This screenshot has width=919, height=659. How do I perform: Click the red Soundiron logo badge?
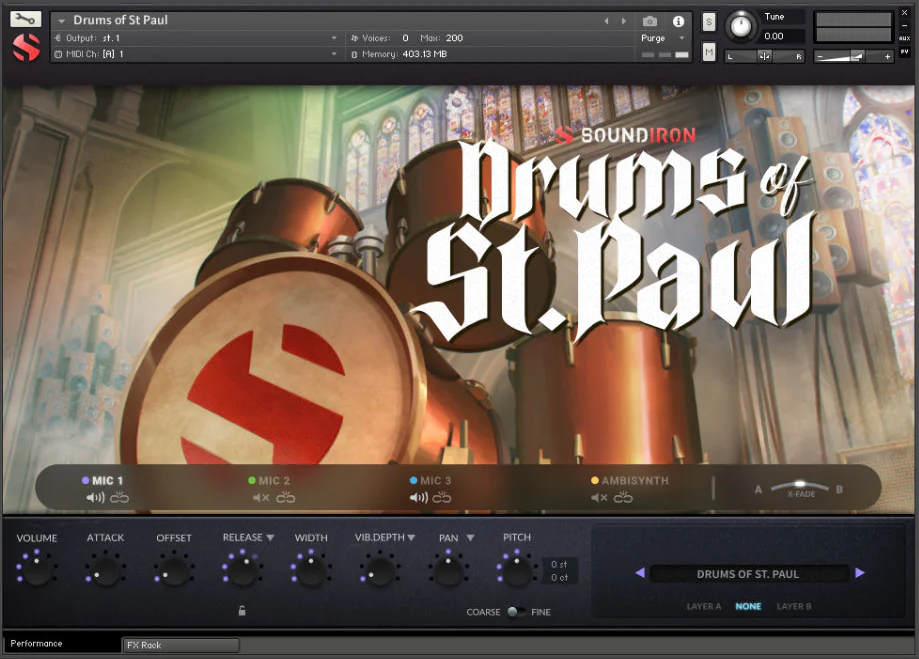tap(23, 44)
